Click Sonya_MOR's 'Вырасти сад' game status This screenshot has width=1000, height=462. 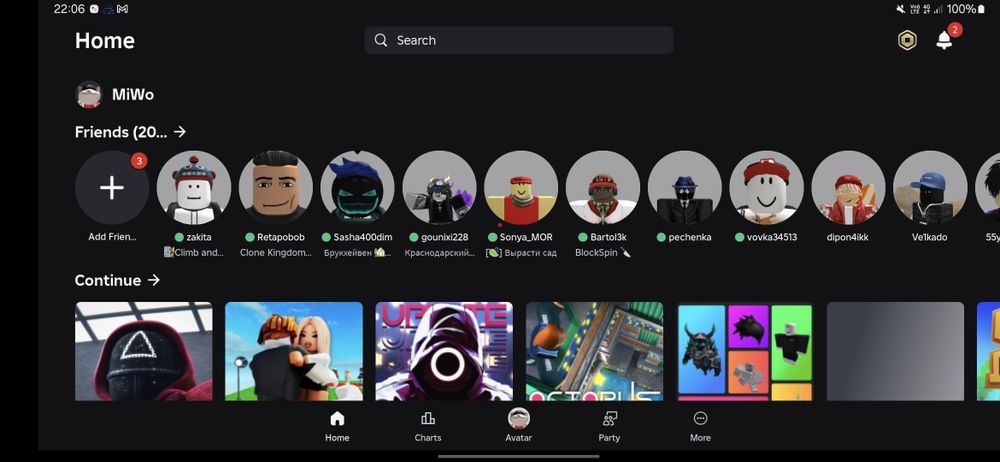[521, 253]
